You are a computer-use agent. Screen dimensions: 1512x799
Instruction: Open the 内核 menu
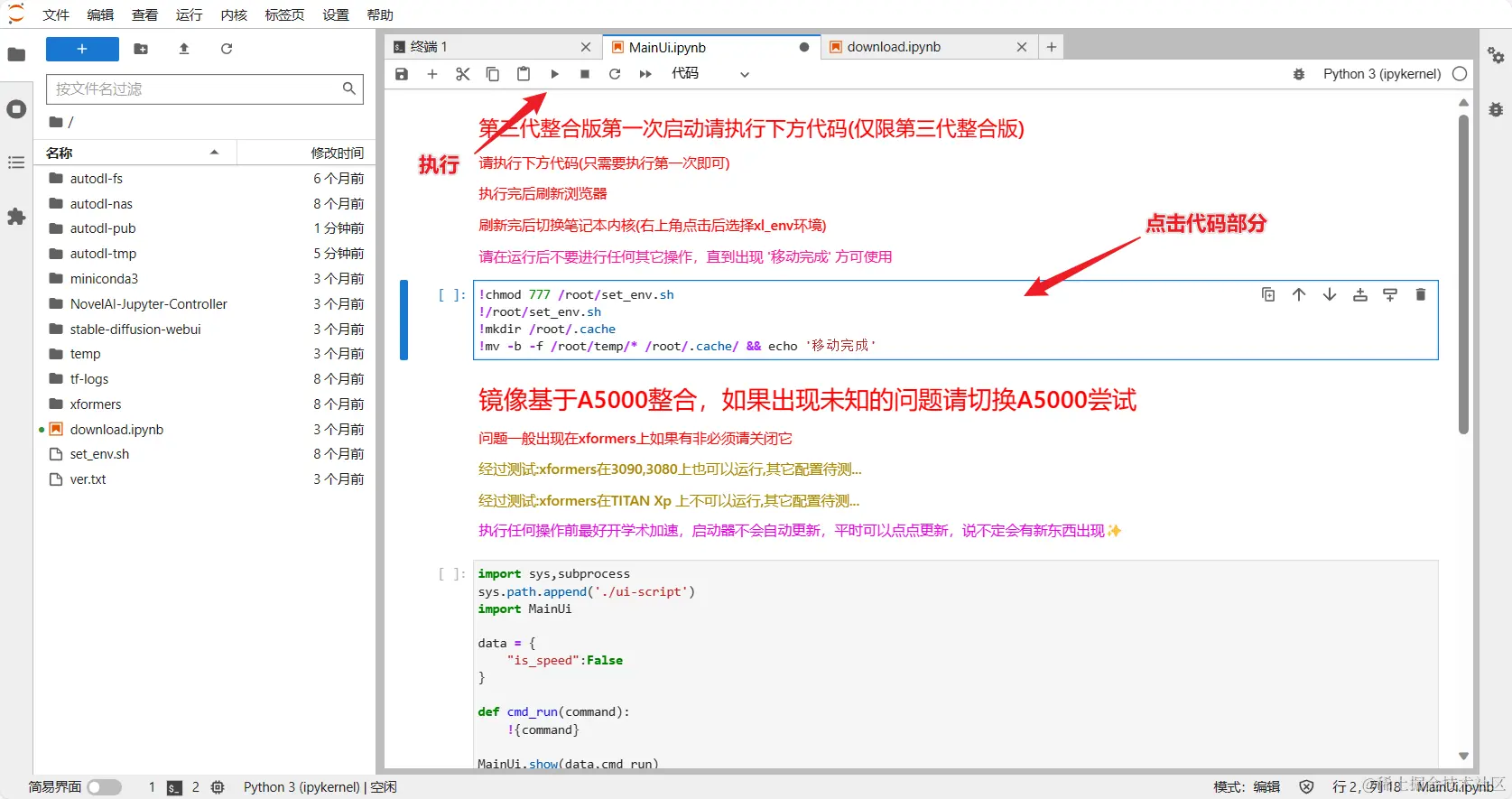coord(234,14)
